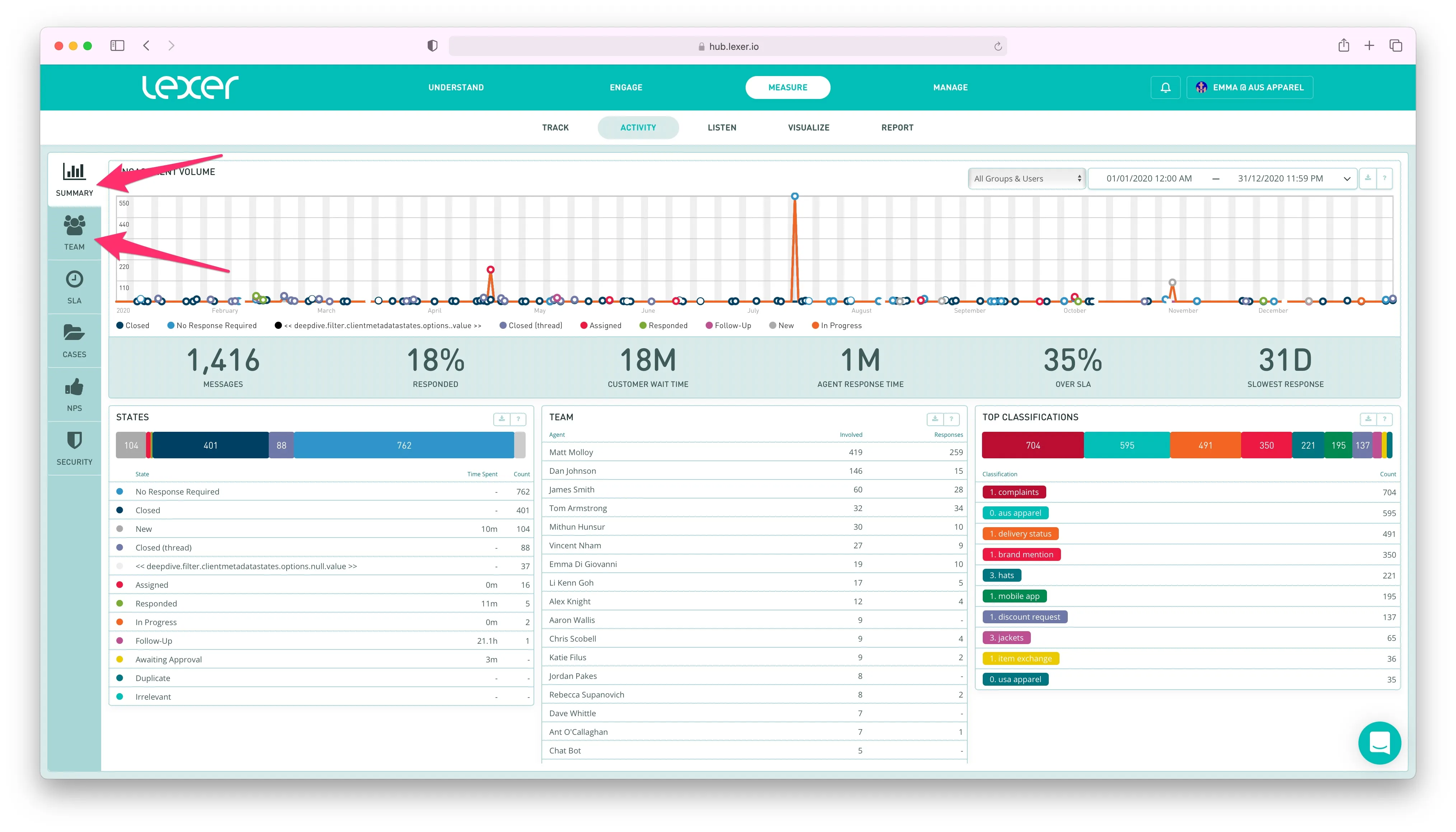This screenshot has height=832, width=1456.
Task: Select the 1. delivery status tag
Action: (1020, 534)
